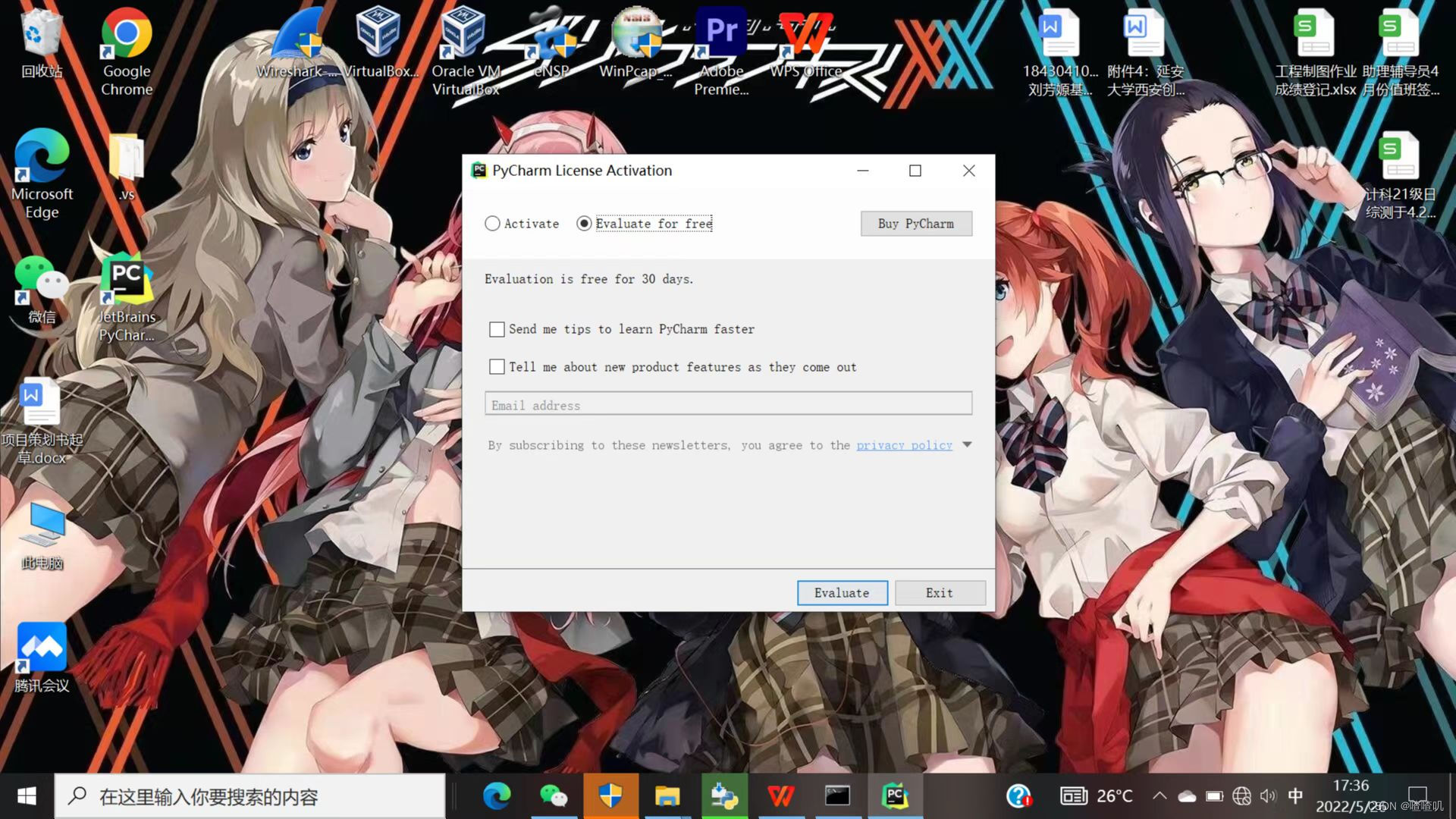Click the Email address field

coord(728,404)
